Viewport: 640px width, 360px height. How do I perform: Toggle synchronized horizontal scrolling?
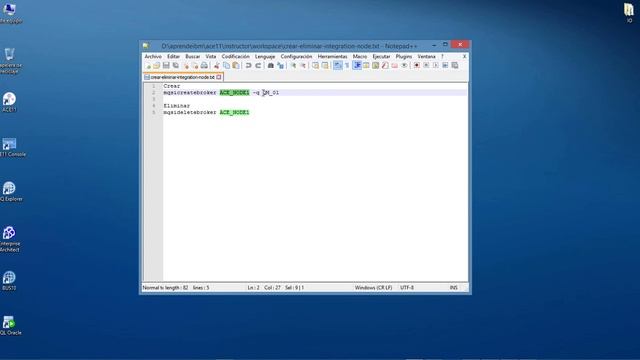click(325, 66)
